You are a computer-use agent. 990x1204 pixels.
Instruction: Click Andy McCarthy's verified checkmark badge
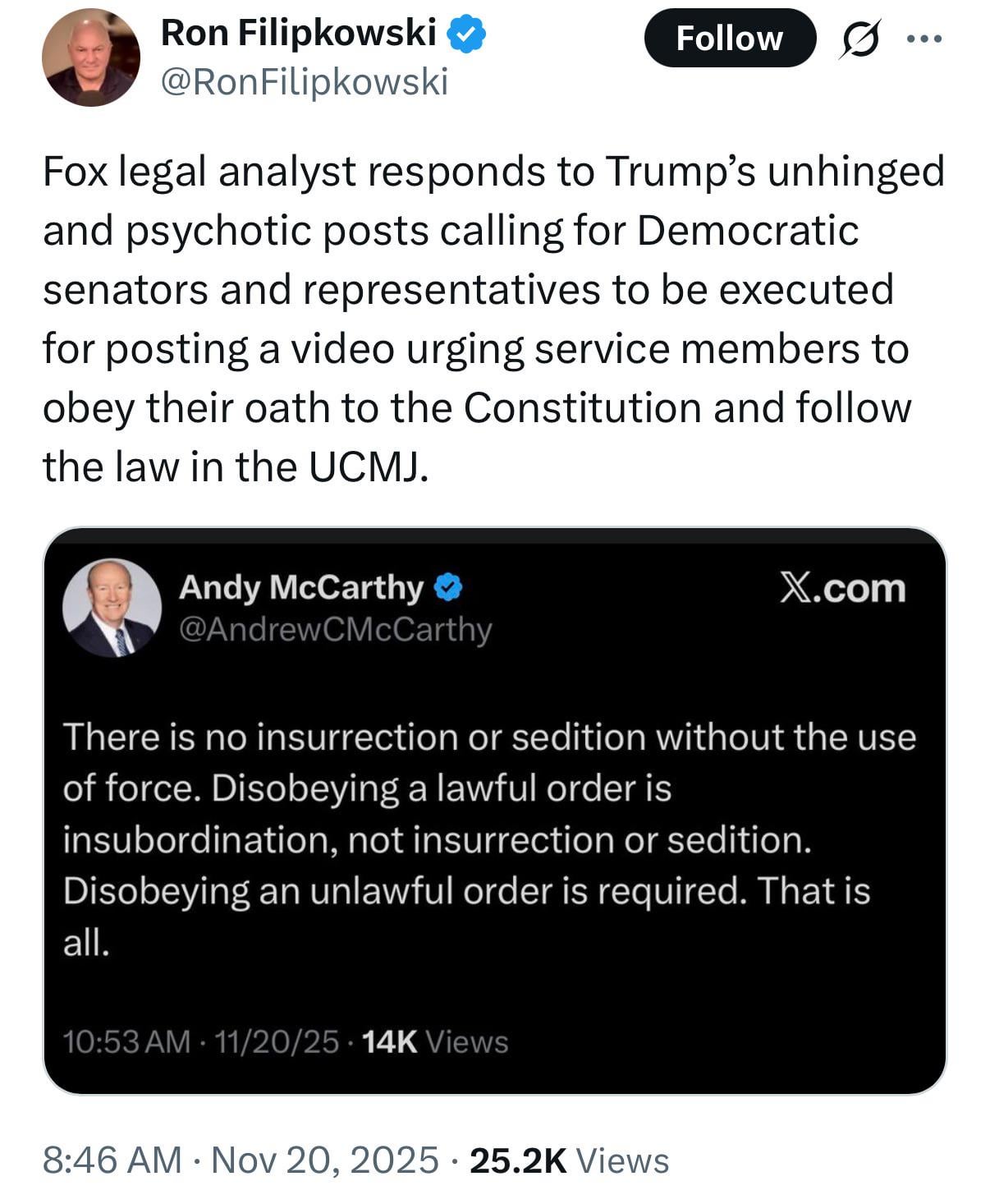pos(448,587)
